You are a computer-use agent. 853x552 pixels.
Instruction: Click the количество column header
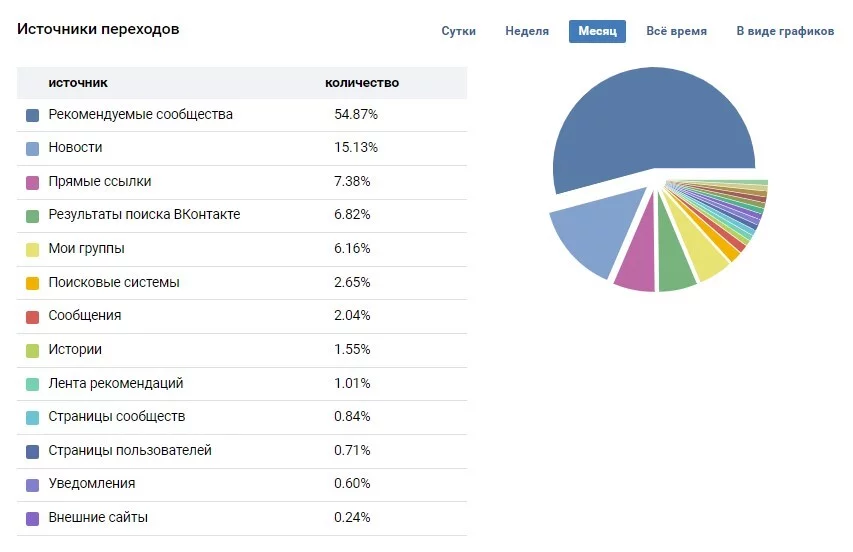coord(362,83)
